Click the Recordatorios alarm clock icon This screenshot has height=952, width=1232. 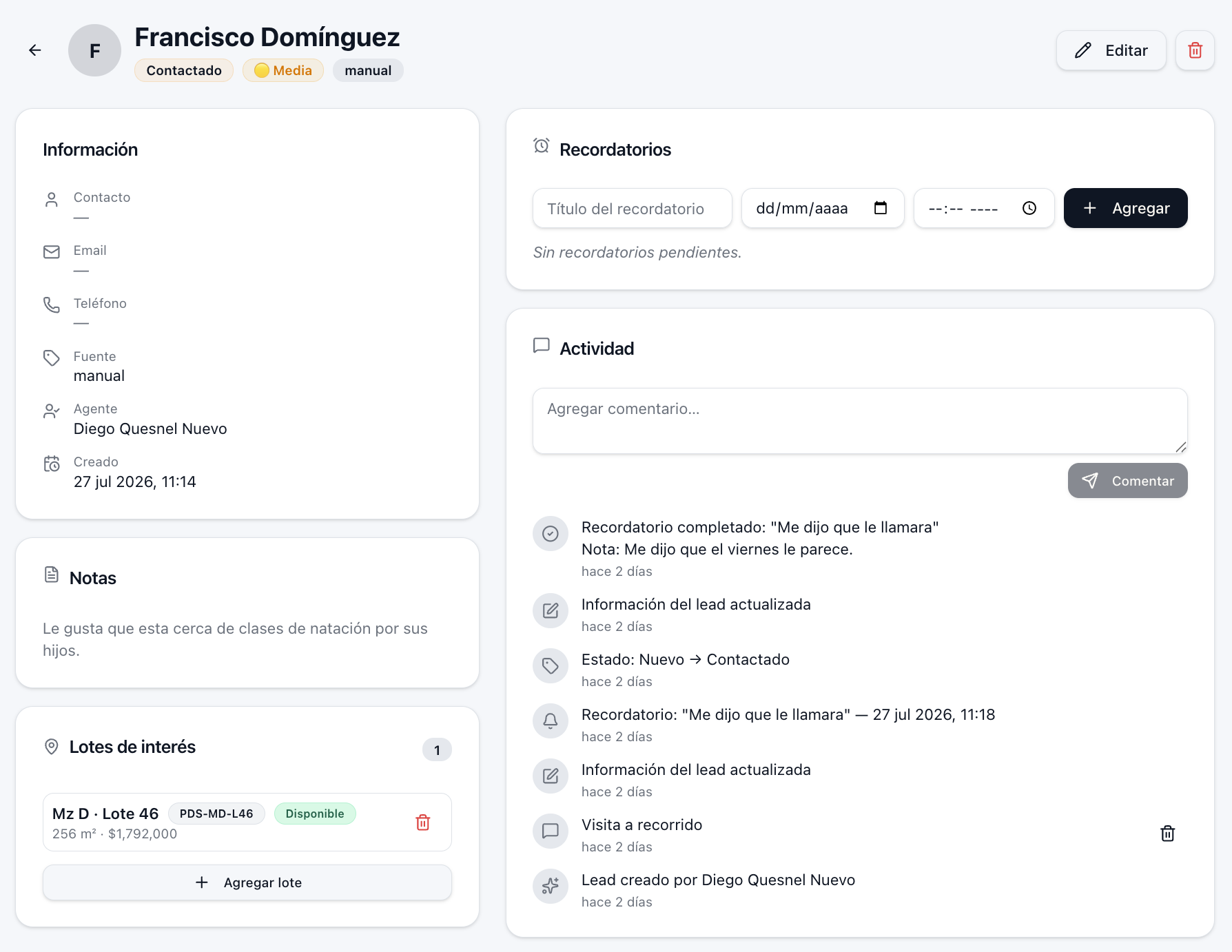pos(542,146)
